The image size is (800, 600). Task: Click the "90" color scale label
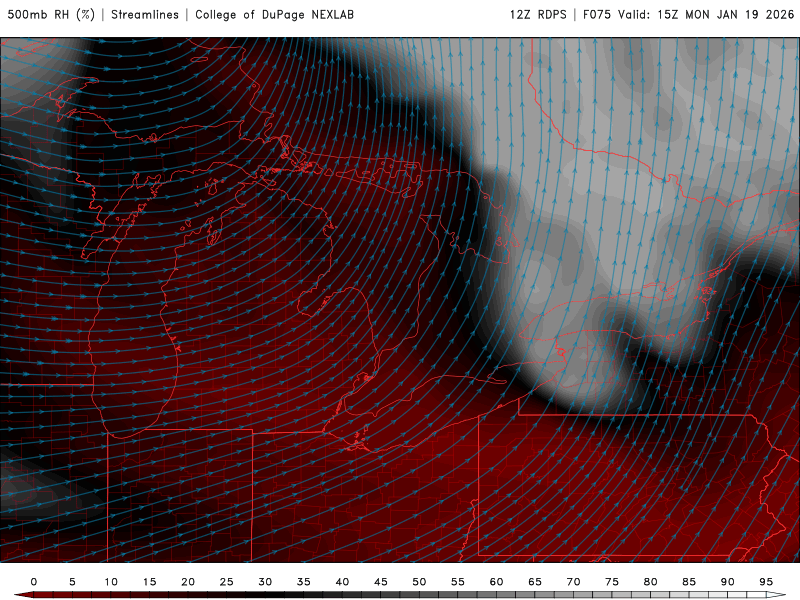coord(727,582)
